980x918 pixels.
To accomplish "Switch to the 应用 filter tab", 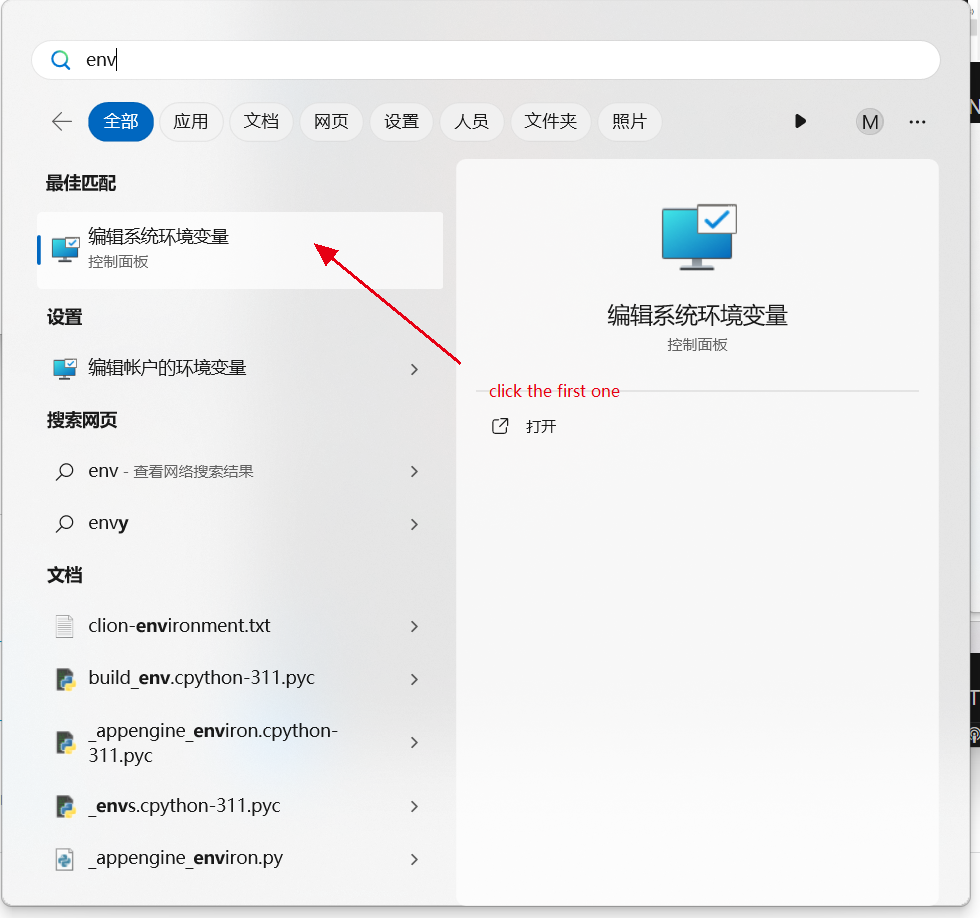I will (x=191, y=121).
